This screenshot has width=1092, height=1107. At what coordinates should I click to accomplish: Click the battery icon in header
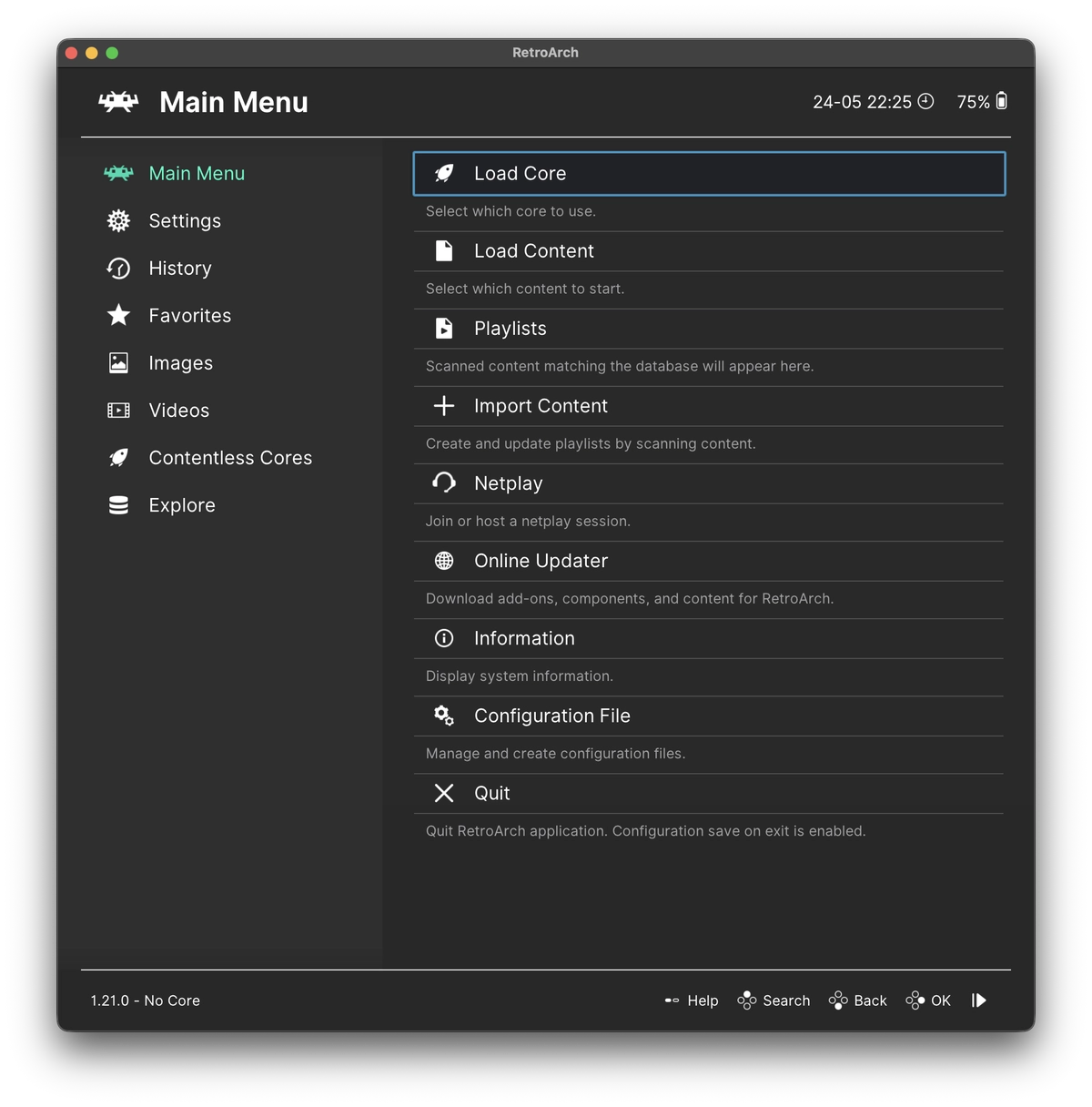click(1001, 101)
